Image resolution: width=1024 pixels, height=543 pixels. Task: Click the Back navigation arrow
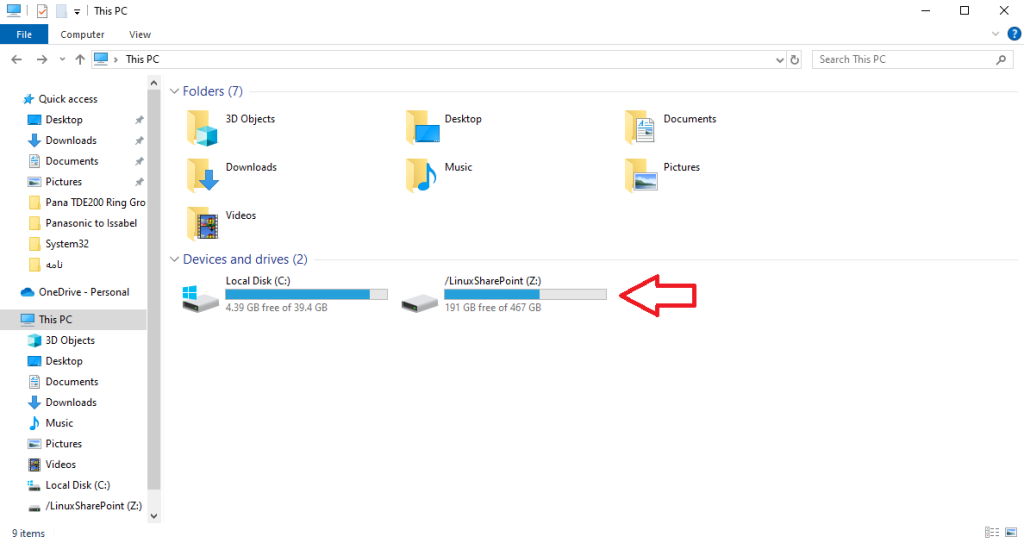click(17, 59)
